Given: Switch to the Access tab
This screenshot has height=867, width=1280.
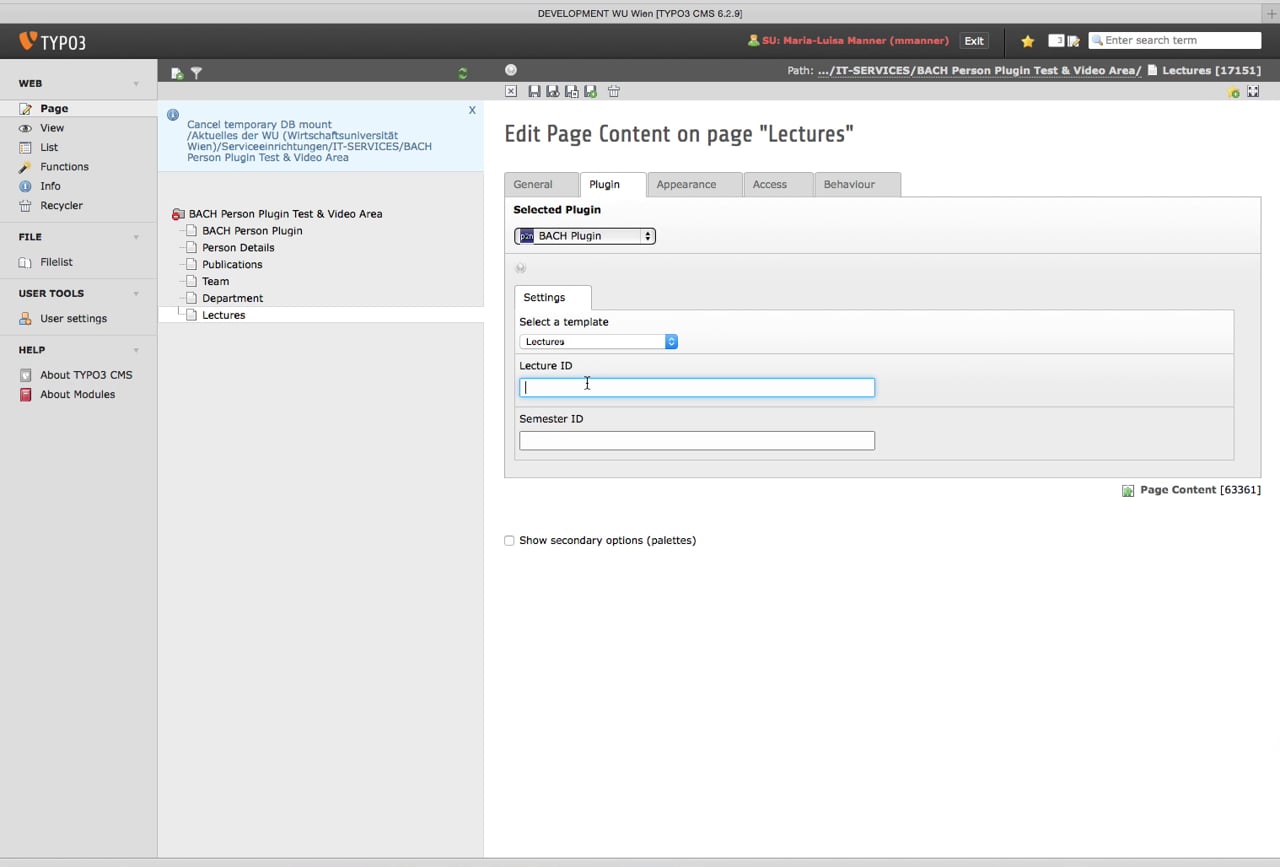Looking at the screenshot, I should pyautogui.click(x=769, y=184).
